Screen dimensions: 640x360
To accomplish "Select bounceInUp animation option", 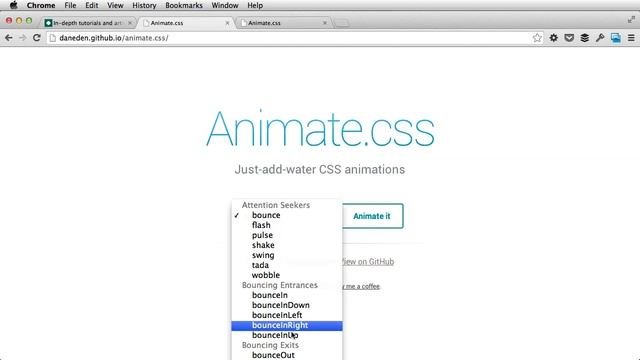I will 287,335.
